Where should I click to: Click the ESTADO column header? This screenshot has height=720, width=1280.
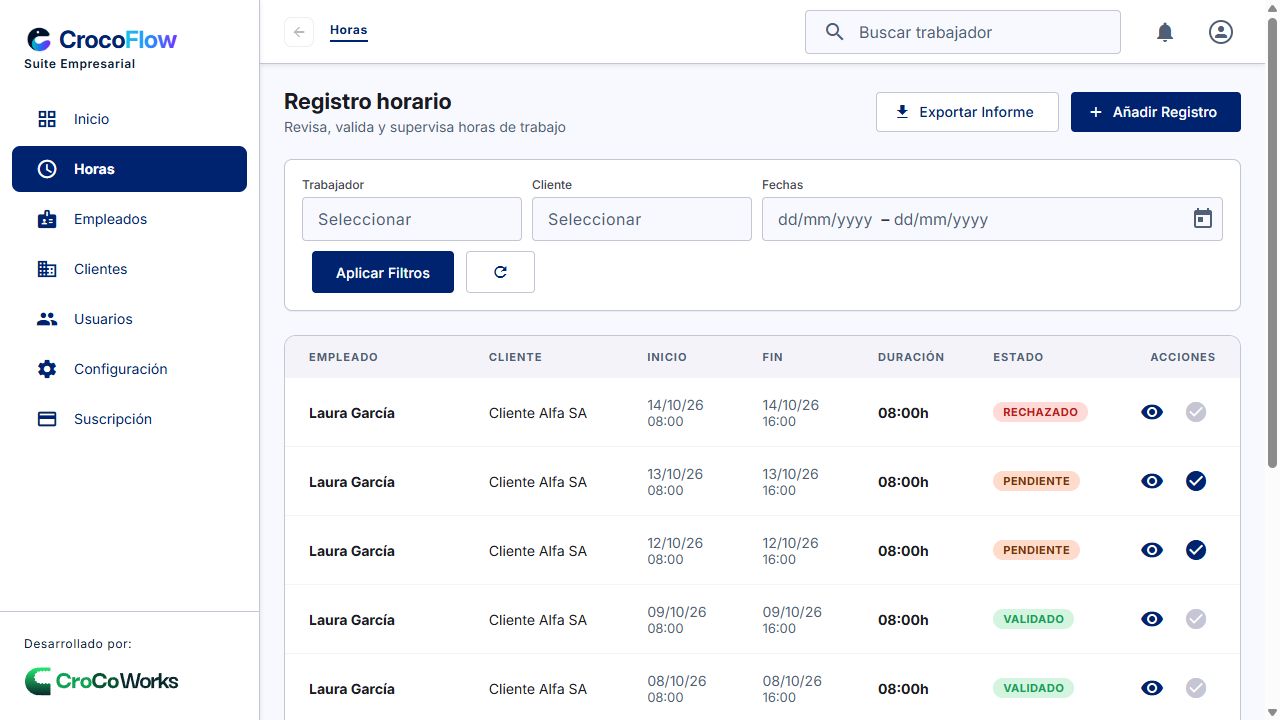coord(1018,357)
